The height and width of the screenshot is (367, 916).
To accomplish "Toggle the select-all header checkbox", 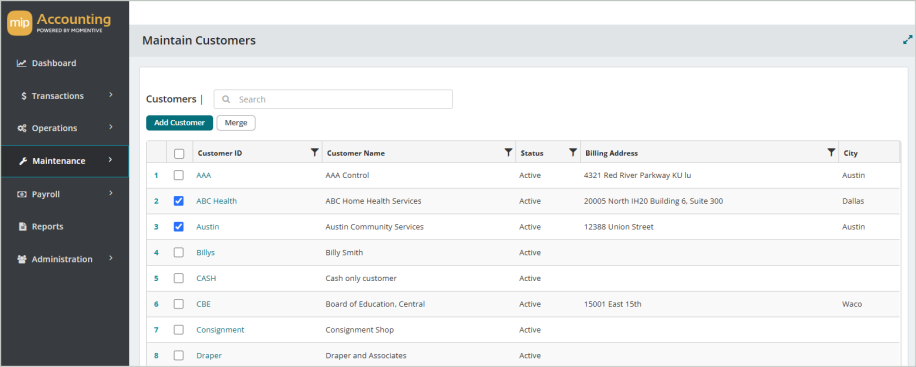I will point(179,154).
